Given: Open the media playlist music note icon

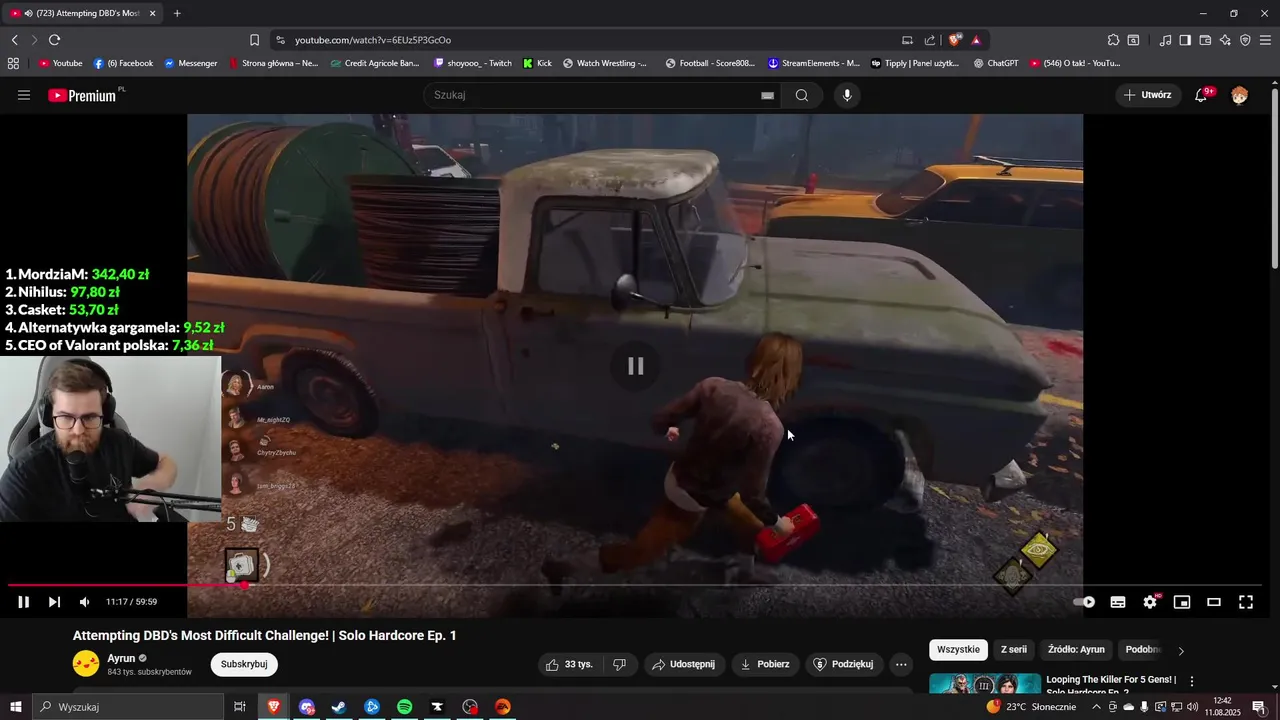Looking at the screenshot, I should [x=1165, y=40].
